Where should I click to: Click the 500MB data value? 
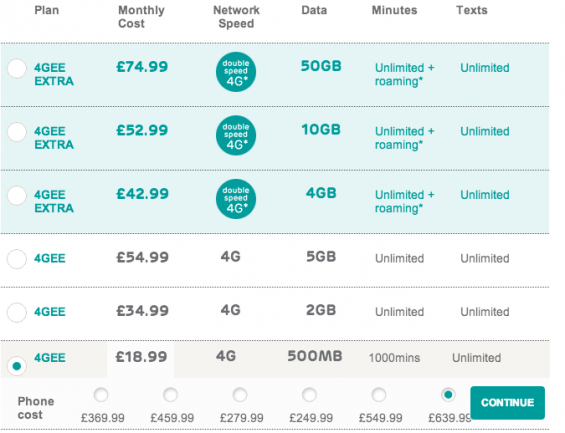click(x=315, y=356)
